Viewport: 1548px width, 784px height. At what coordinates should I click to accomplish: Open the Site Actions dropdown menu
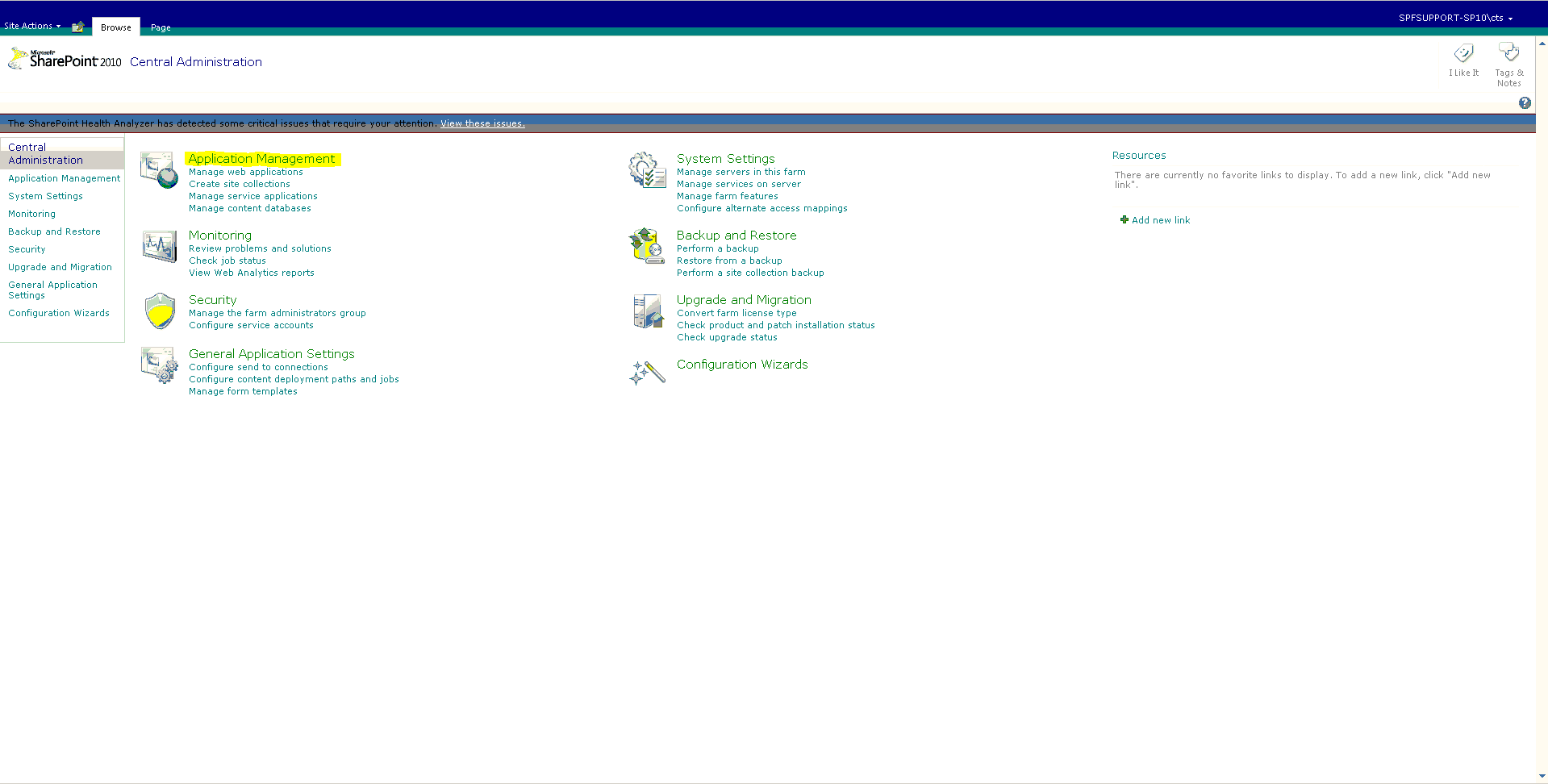coord(32,26)
